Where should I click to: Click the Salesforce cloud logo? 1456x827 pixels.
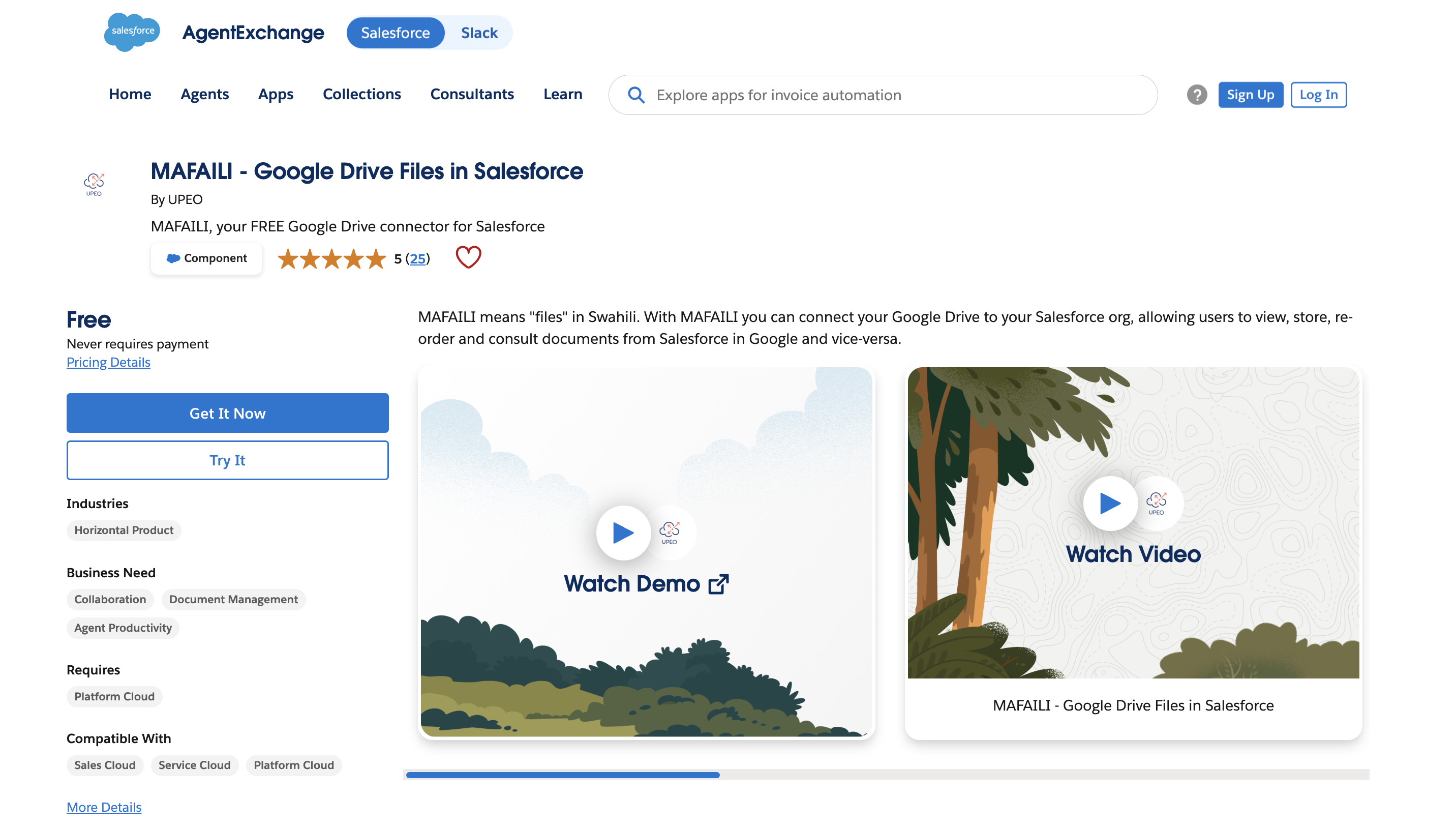tap(132, 32)
